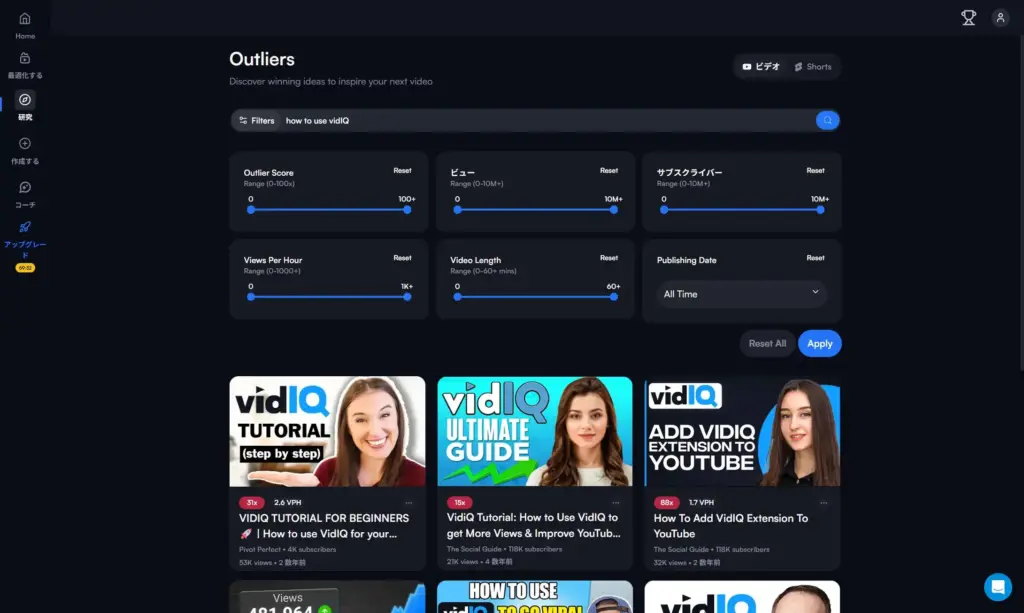Screen dimensions: 1024x613
Task: Click the blue search magnifier button
Action: (827, 120)
